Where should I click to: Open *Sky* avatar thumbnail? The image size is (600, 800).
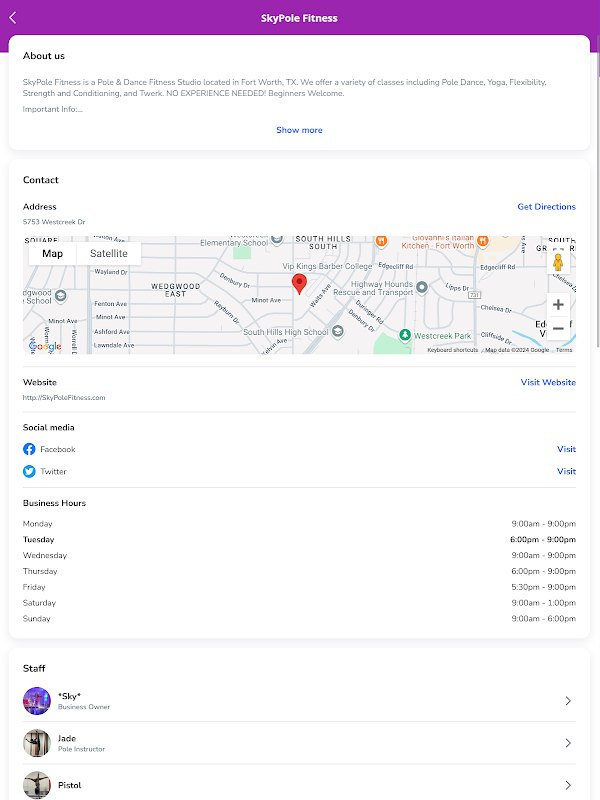point(37,701)
